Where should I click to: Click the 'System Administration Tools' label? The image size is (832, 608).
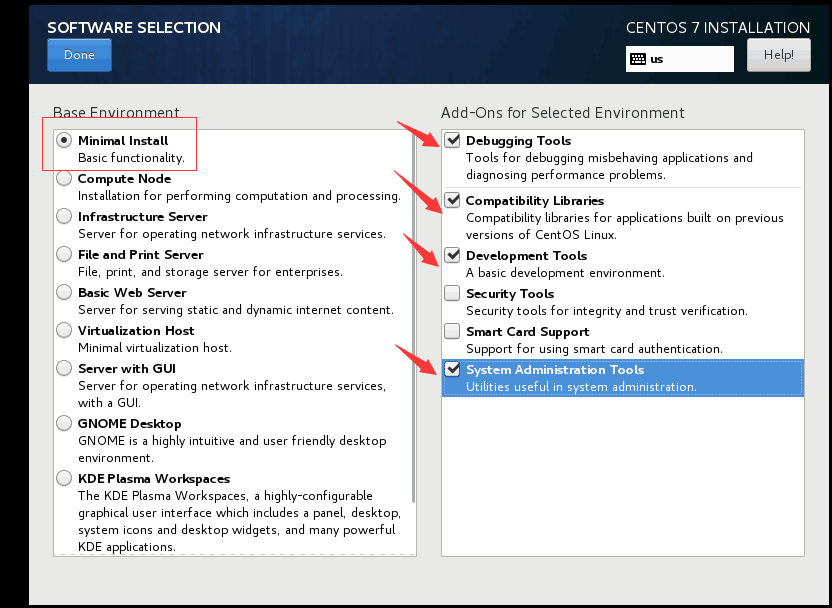(x=554, y=370)
